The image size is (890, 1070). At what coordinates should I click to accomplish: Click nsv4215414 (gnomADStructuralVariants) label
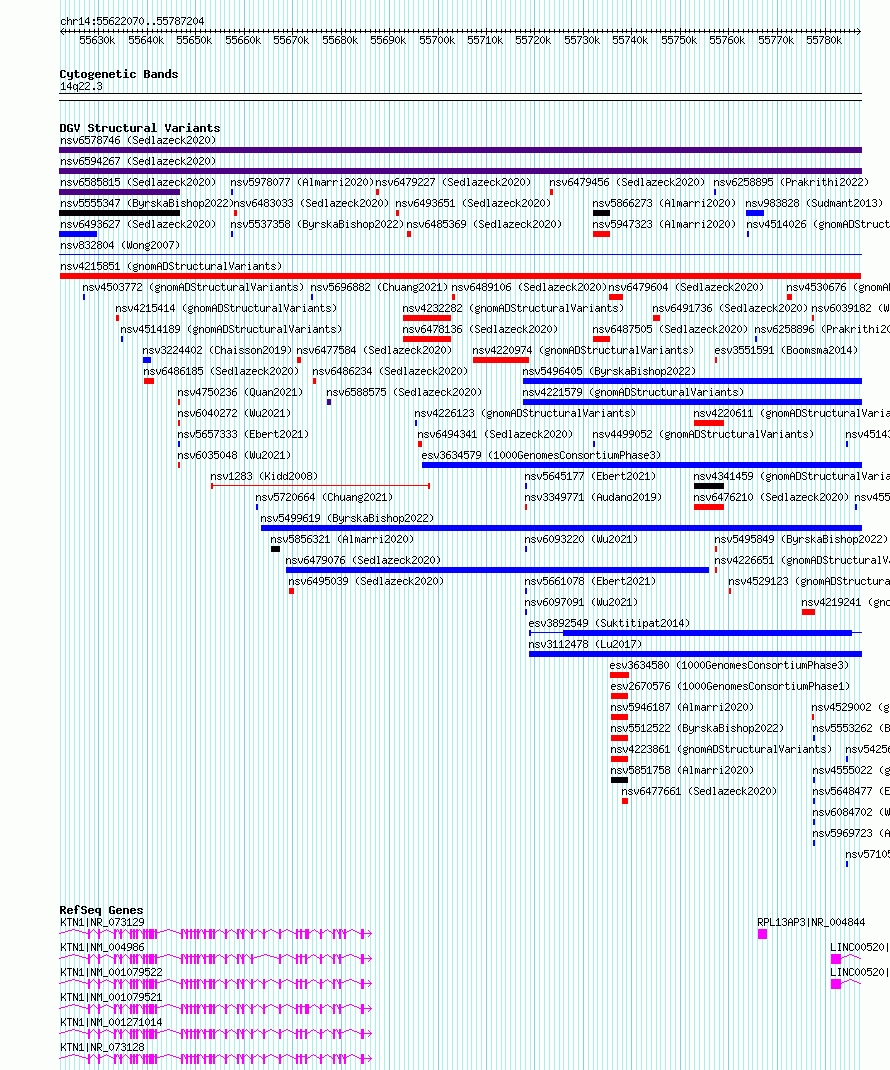click(226, 309)
